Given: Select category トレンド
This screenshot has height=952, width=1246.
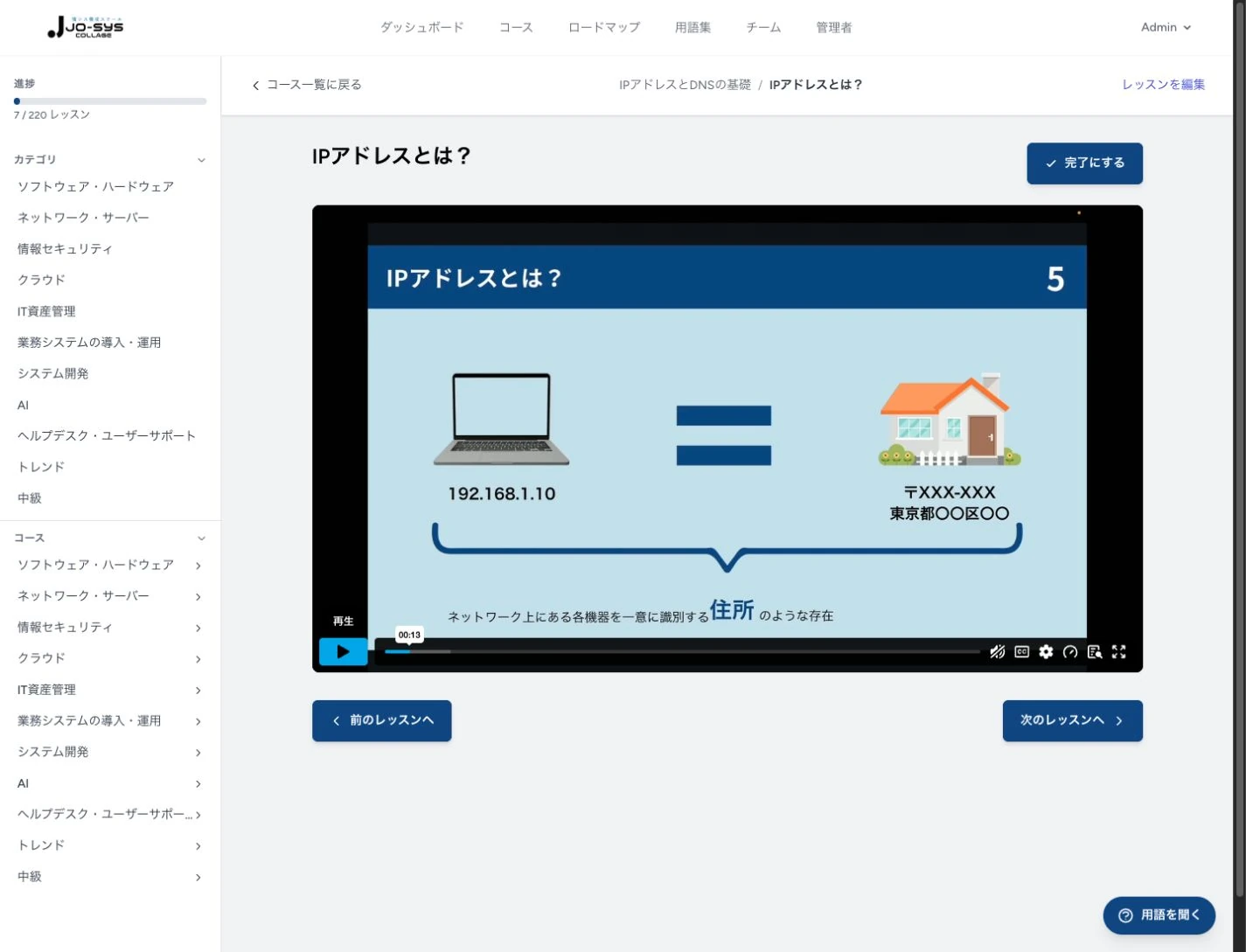Looking at the screenshot, I should coord(41,467).
